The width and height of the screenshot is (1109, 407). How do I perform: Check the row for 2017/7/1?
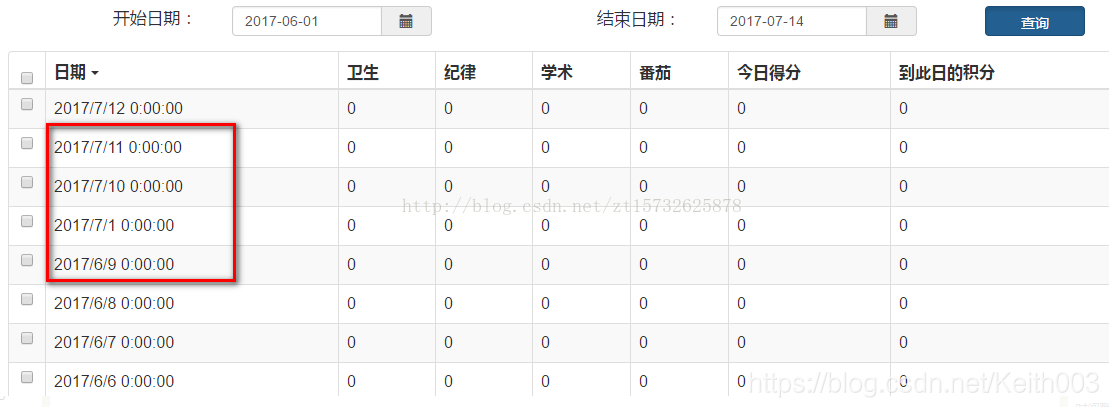pyautogui.click(x=27, y=221)
